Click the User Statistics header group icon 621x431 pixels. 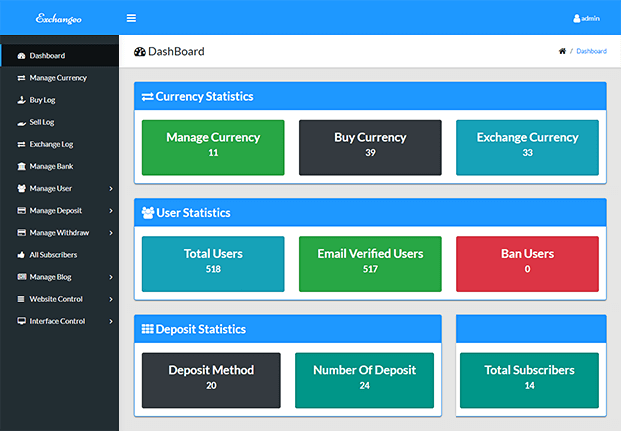pyautogui.click(x=148, y=213)
